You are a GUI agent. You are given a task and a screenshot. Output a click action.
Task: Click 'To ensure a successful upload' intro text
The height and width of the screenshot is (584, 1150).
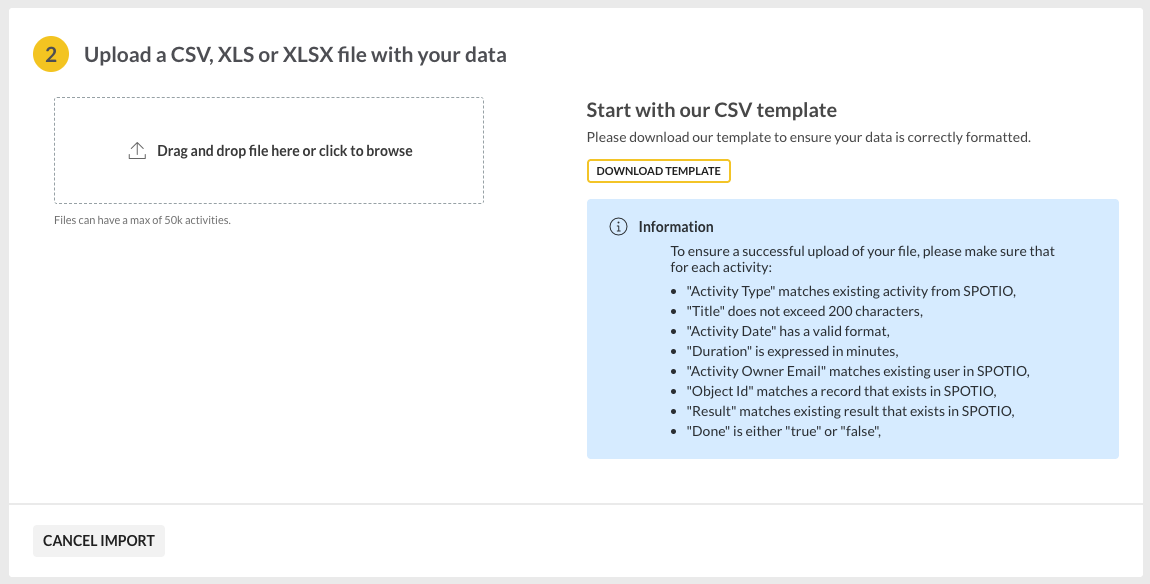[x=862, y=258]
